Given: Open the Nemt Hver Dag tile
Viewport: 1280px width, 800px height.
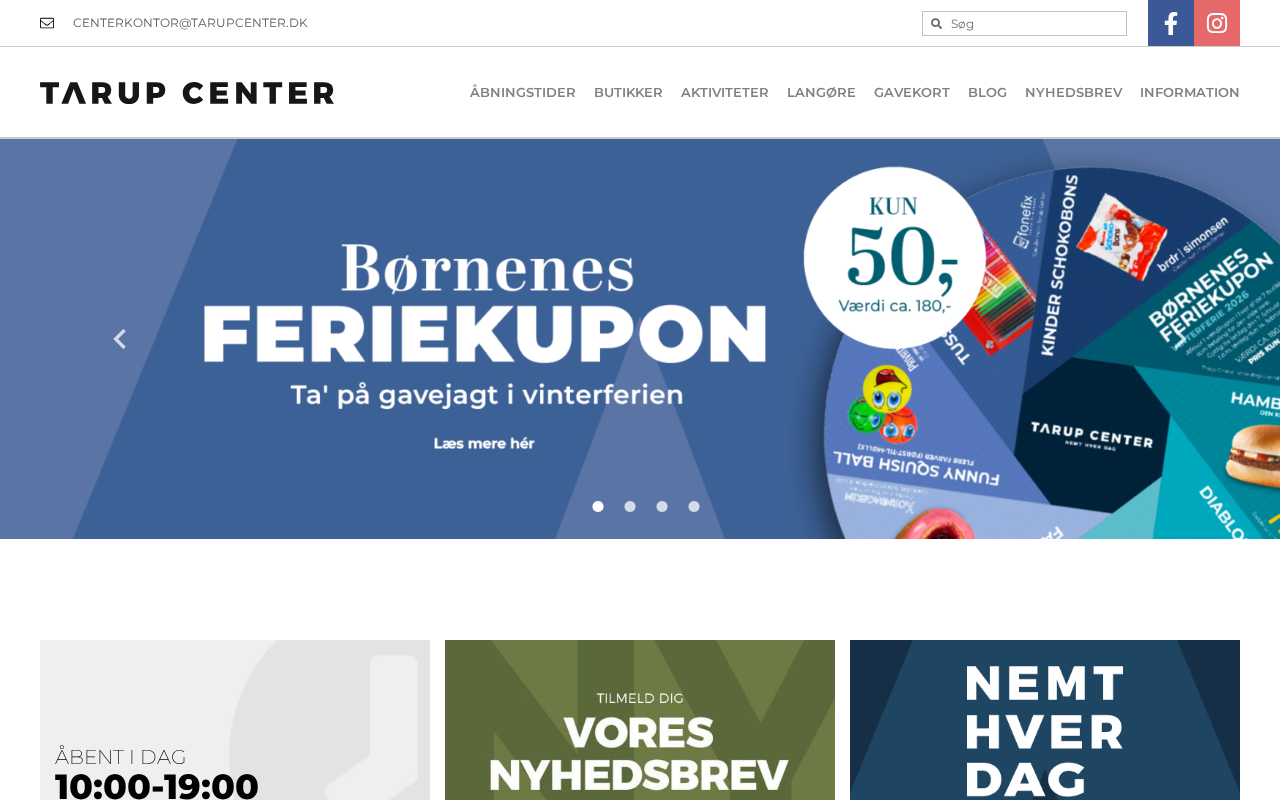Looking at the screenshot, I should click(x=1045, y=720).
